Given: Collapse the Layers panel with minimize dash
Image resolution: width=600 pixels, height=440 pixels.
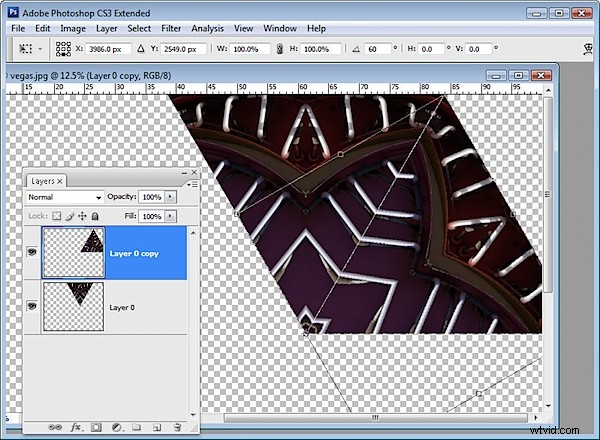Looking at the screenshot, I should tap(184, 173).
